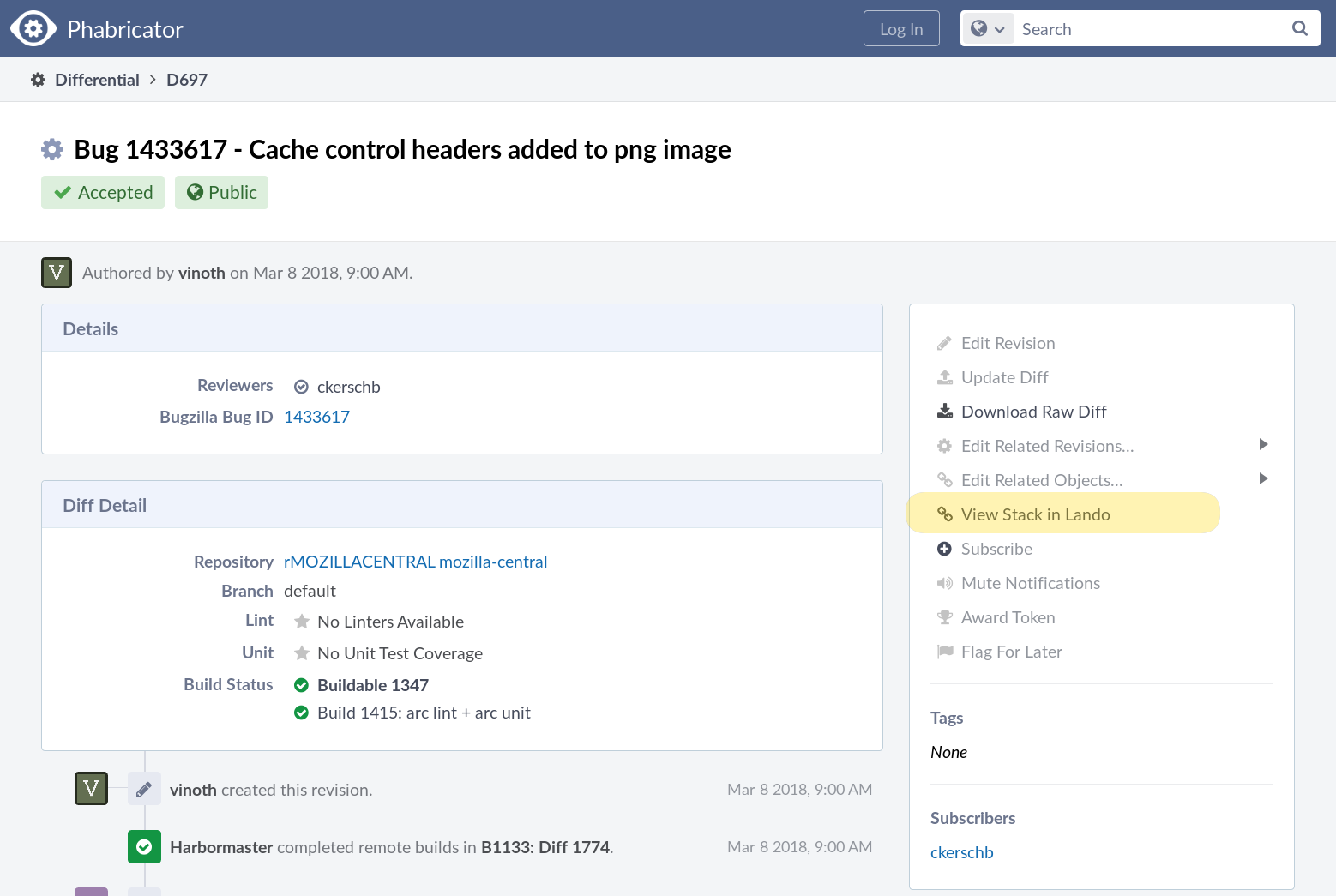1336x896 pixels.
Task: Click the Award Token trophy icon
Action: [944, 617]
